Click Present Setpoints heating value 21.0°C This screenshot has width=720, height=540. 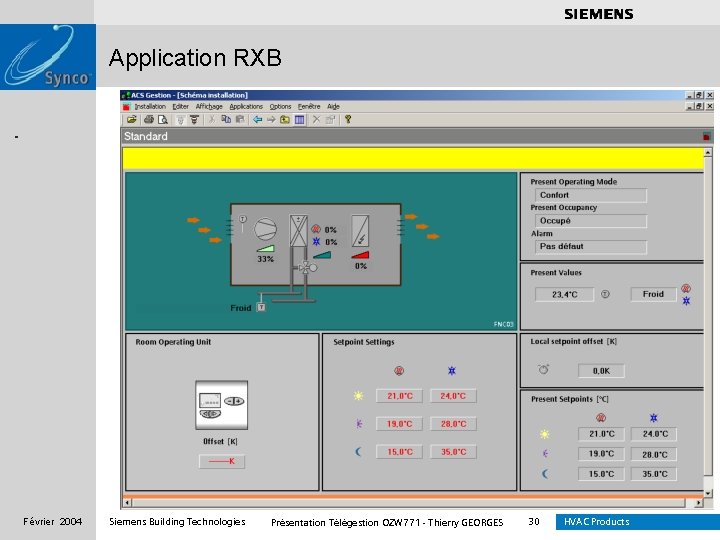(601, 434)
